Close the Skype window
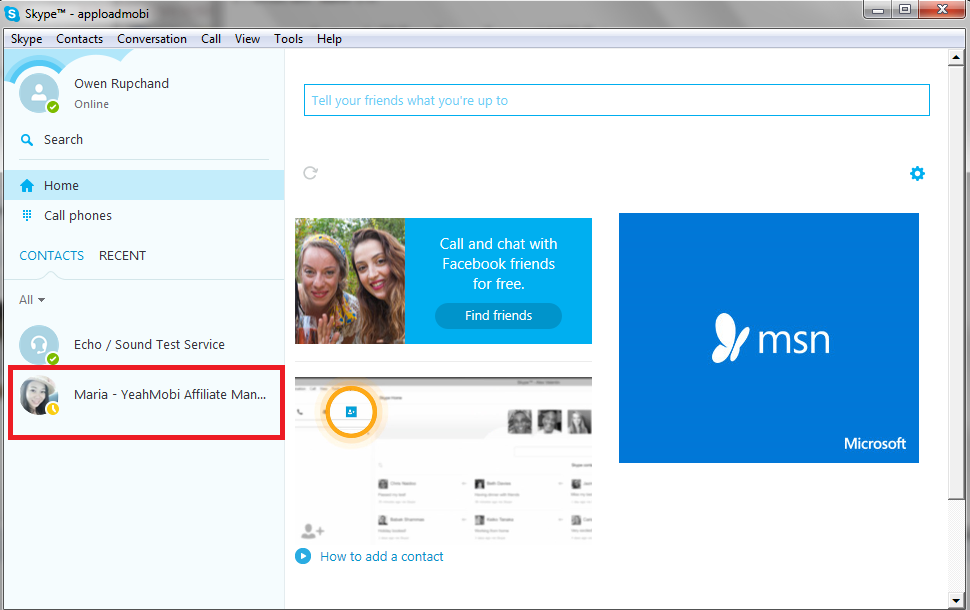The image size is (970, 610). (942, 10)
